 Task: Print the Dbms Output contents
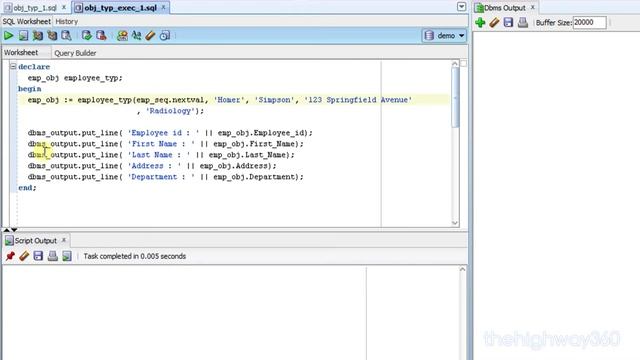click(x=523, y=22)
